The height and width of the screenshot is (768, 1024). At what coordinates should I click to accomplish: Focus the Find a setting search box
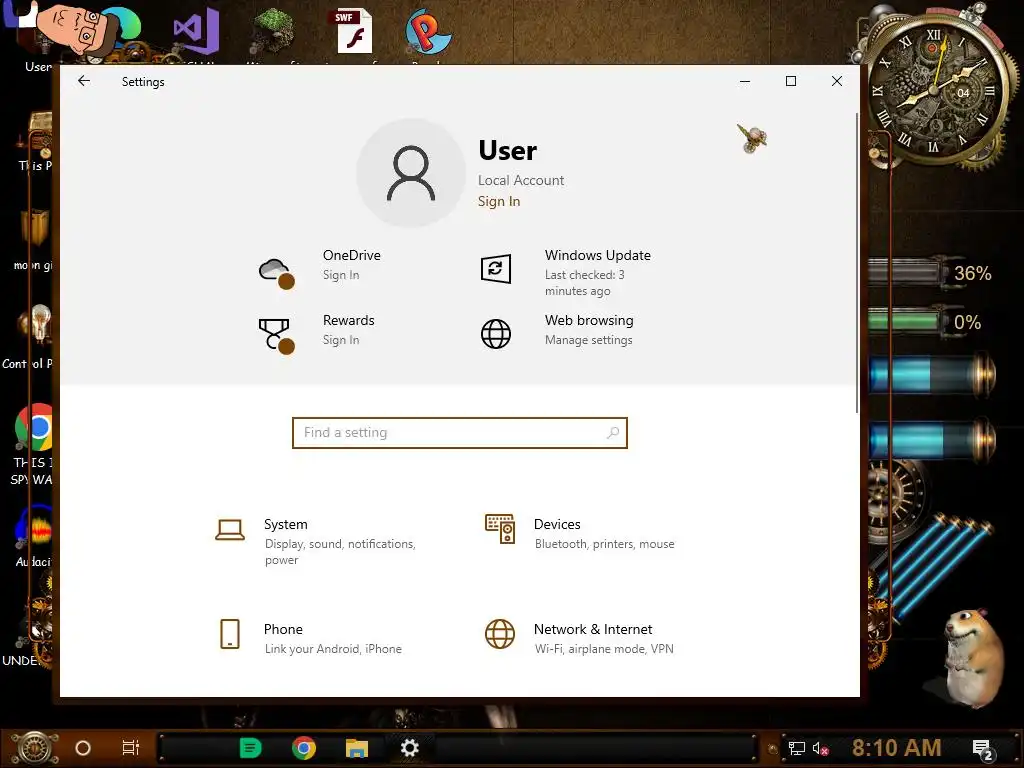(460, 433)
